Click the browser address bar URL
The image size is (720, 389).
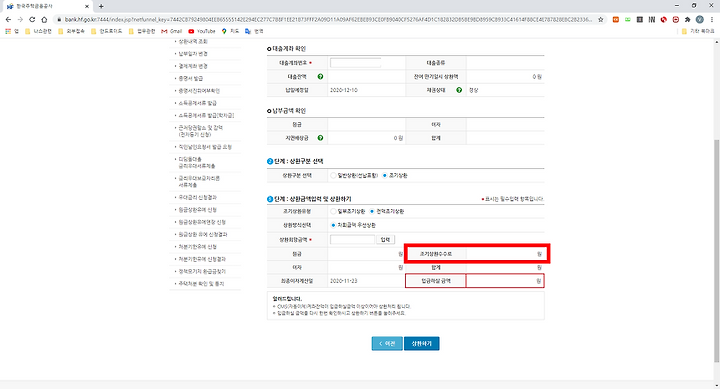(328, 19)
